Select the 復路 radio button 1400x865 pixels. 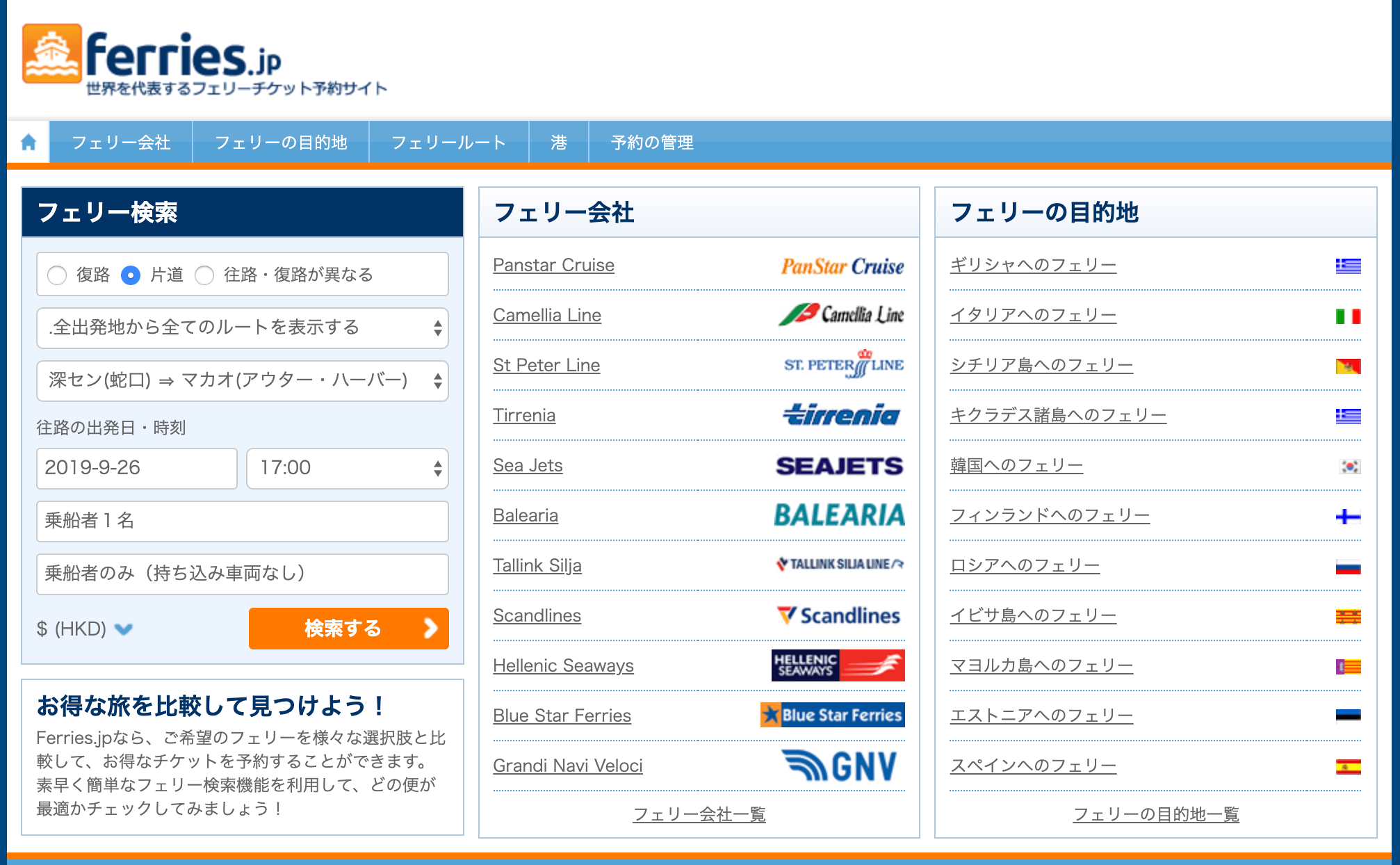[x=57, y=275]
